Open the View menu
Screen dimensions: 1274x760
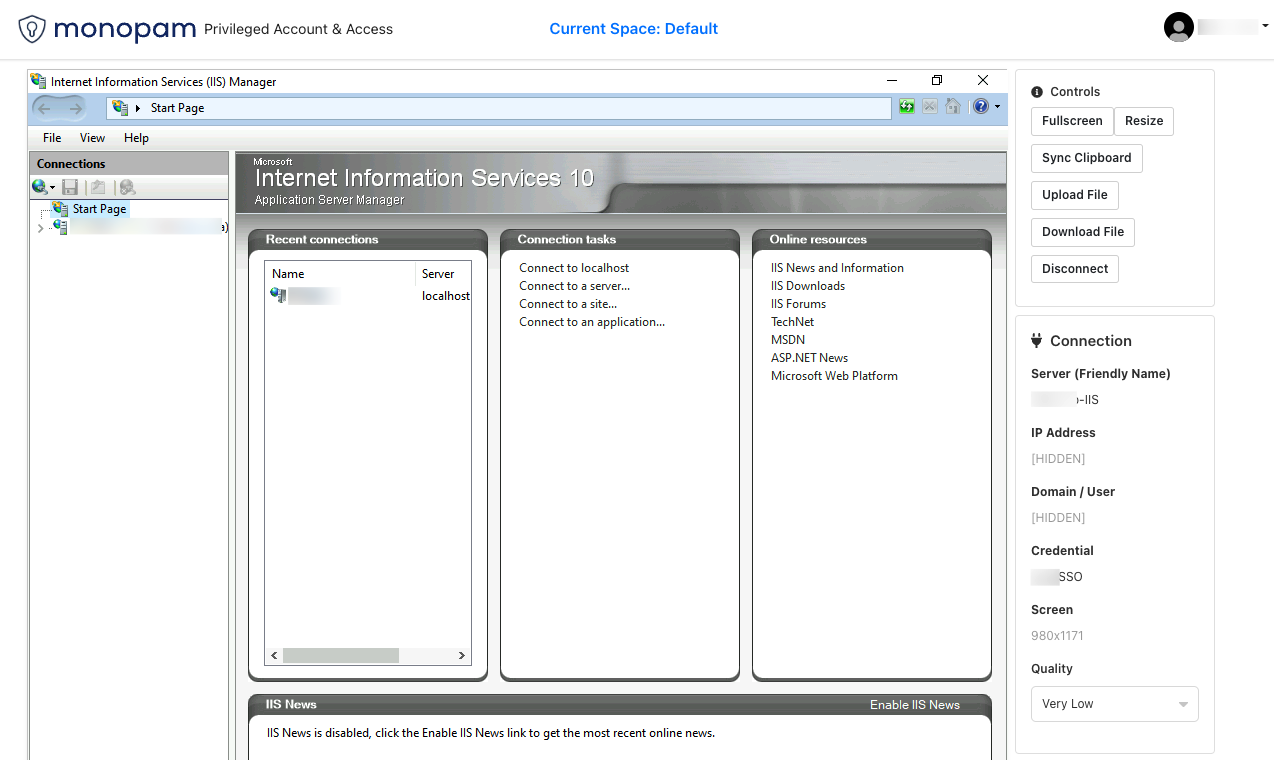coord(92,138)
